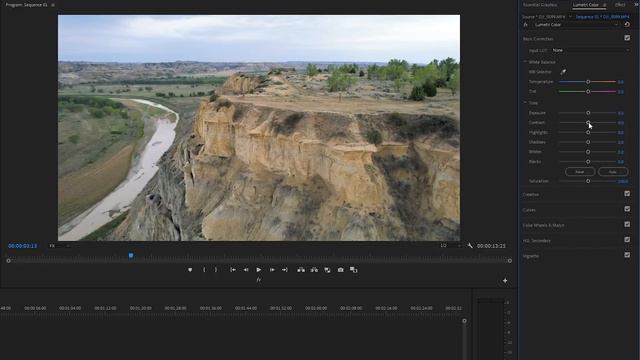This screenshot has width=640, height=360.
Task: Select the Lumetri Color tab
Action: click(585, 5)
